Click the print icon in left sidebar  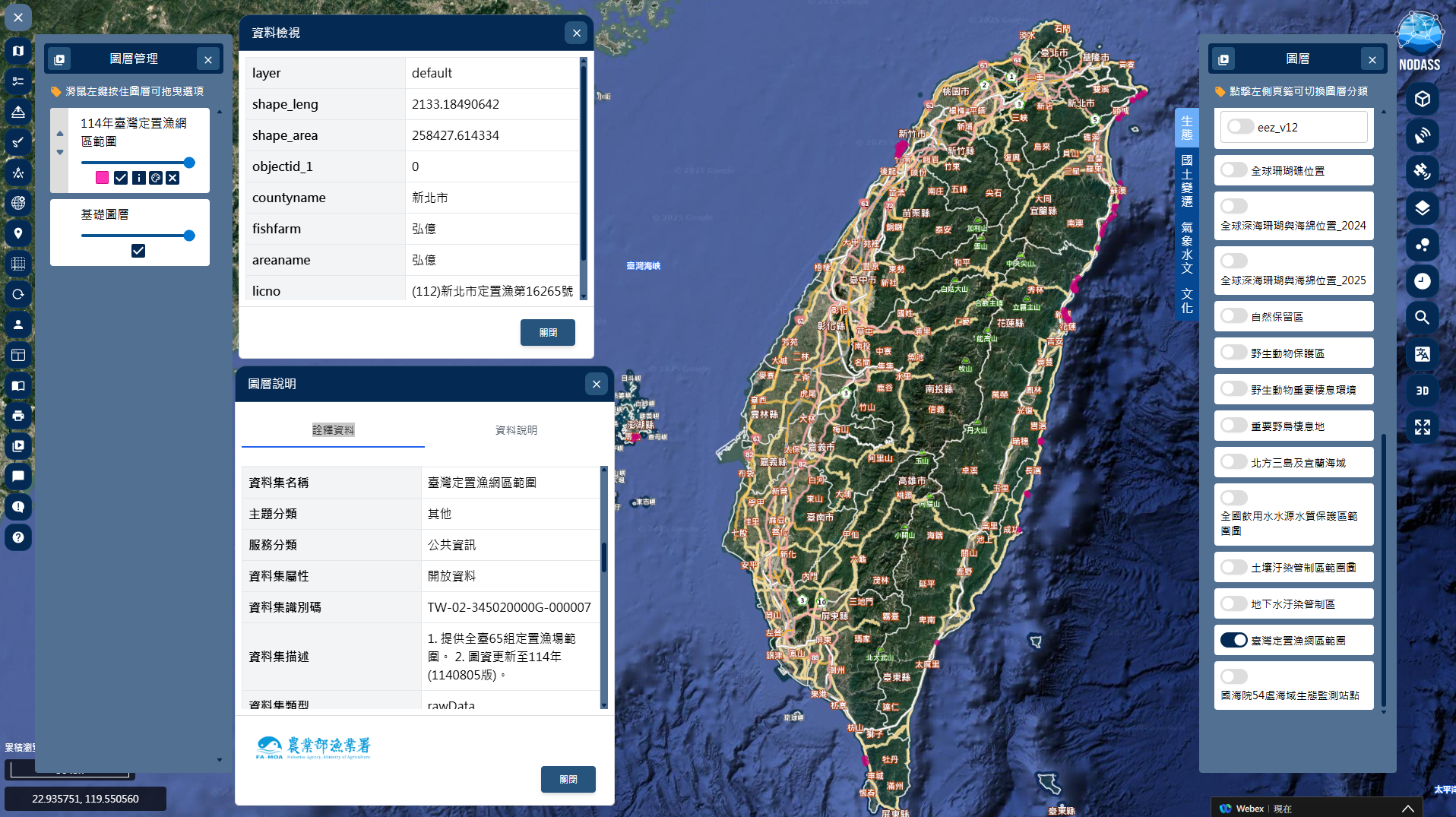[18, 416]
